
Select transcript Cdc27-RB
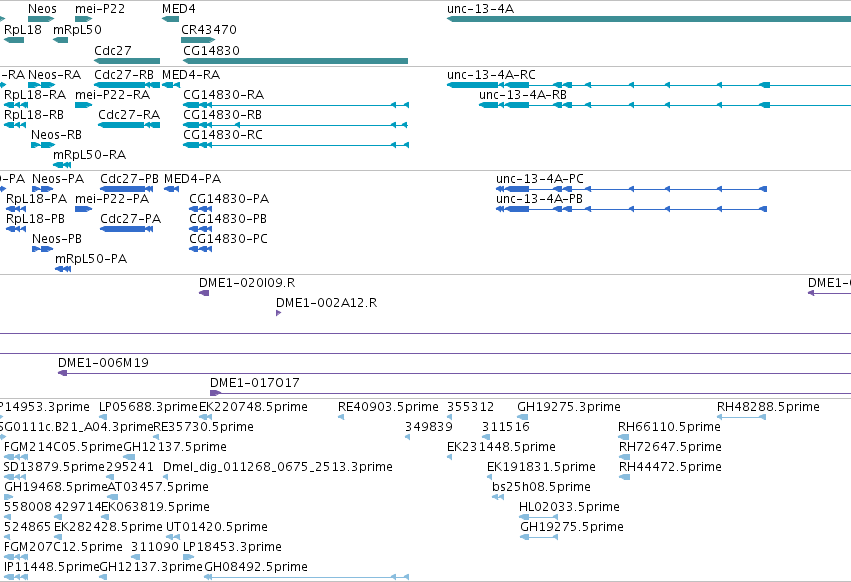click(x=127, y=85)
